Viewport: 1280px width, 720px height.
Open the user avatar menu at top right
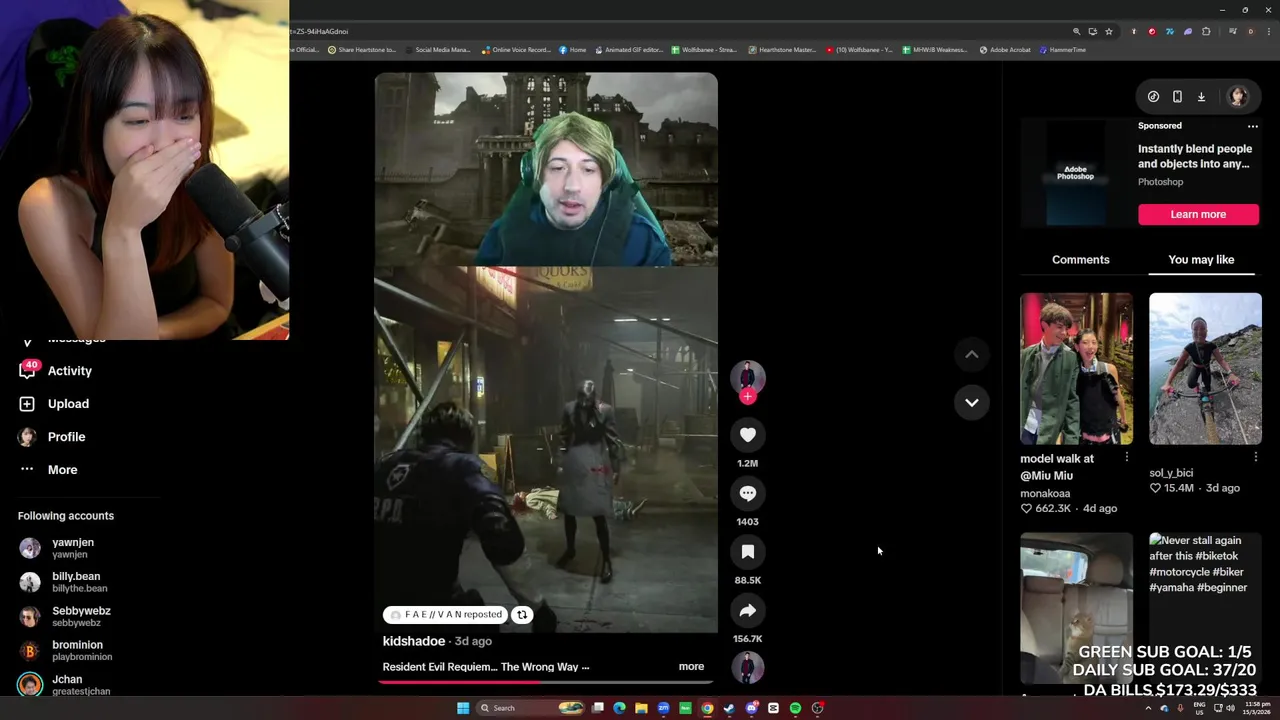1238,96
